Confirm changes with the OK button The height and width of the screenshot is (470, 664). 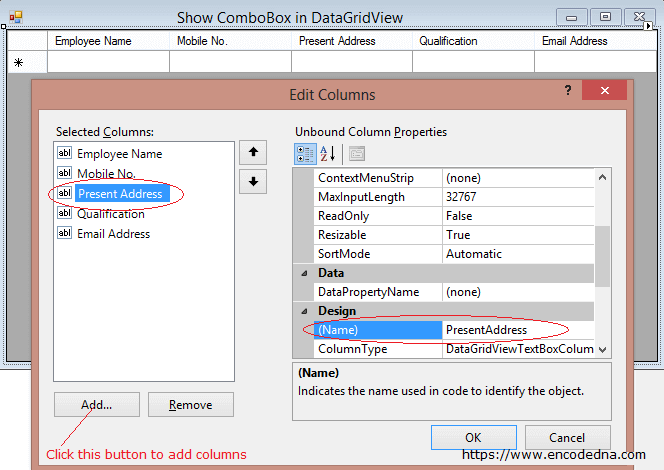point(472,437)
